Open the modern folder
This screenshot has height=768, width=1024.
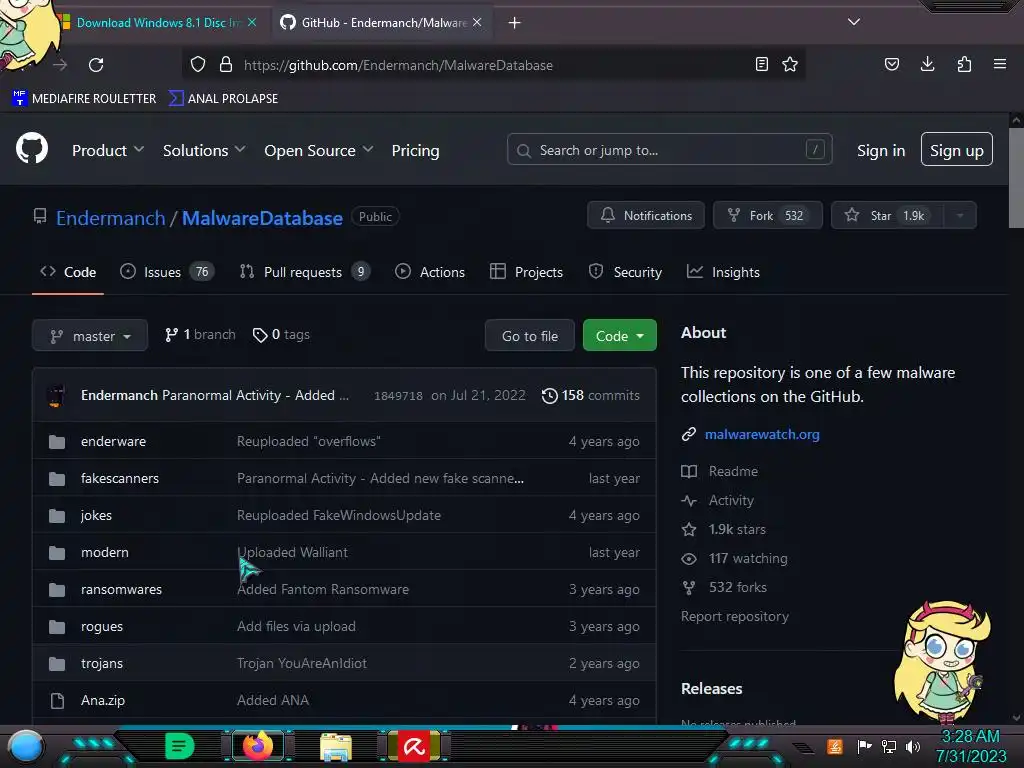pos(104,552)
